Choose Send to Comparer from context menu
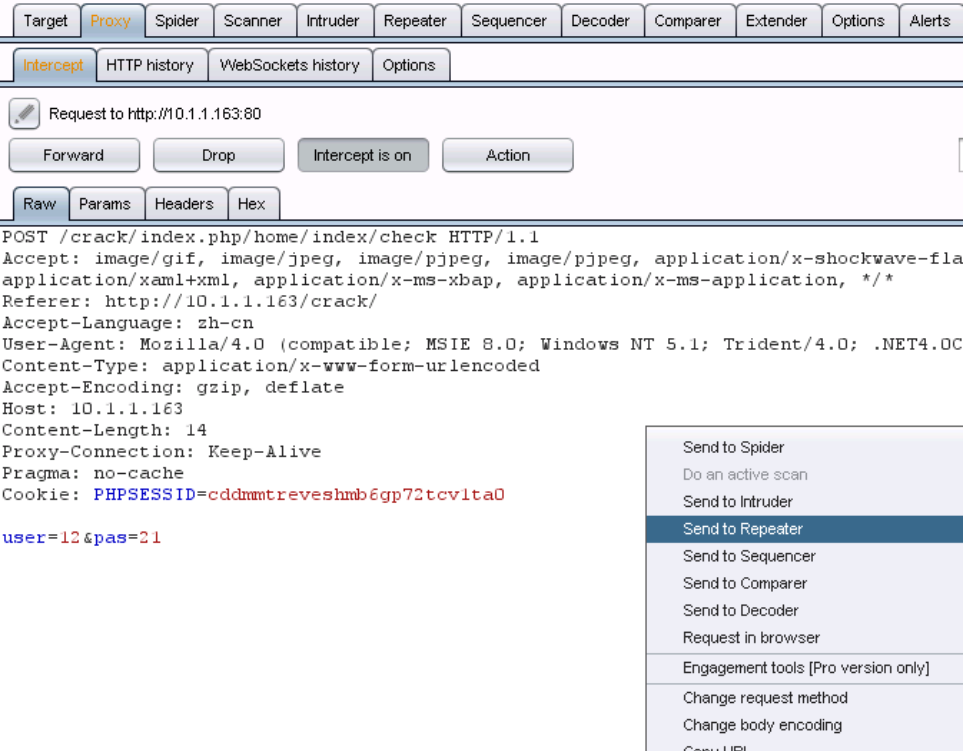This screenshot has height=751, width=963. click(x=805, y=583)
